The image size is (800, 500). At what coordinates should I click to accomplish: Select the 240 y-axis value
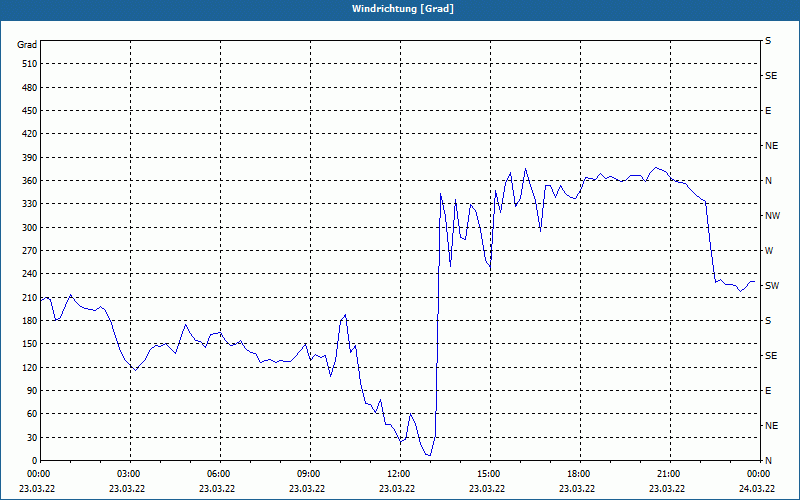(30, 274)
